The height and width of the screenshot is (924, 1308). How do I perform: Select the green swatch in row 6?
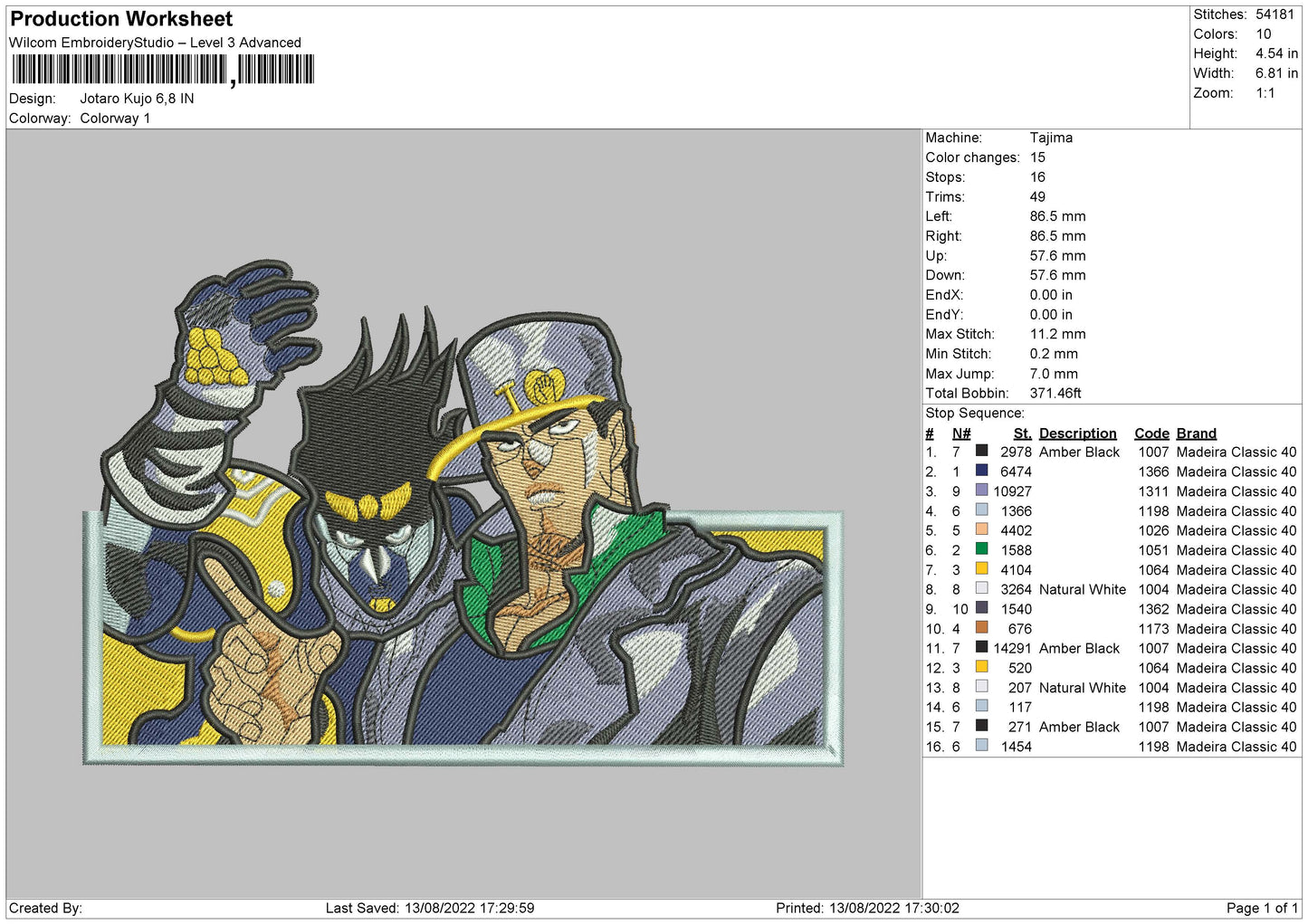(981, 549)
